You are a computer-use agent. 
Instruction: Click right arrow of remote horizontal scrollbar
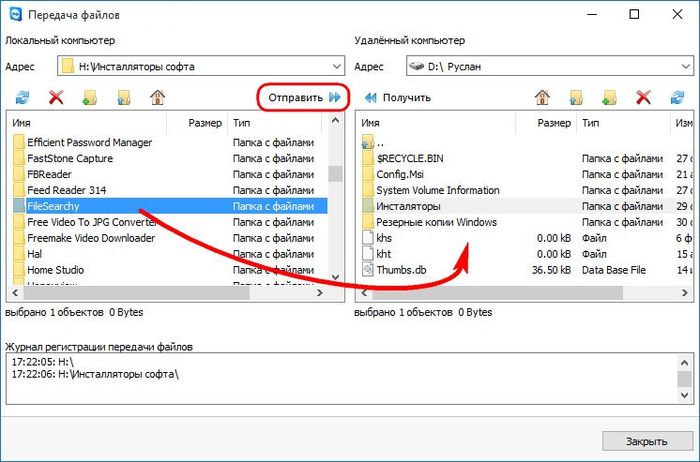click(x=684, y=293)
